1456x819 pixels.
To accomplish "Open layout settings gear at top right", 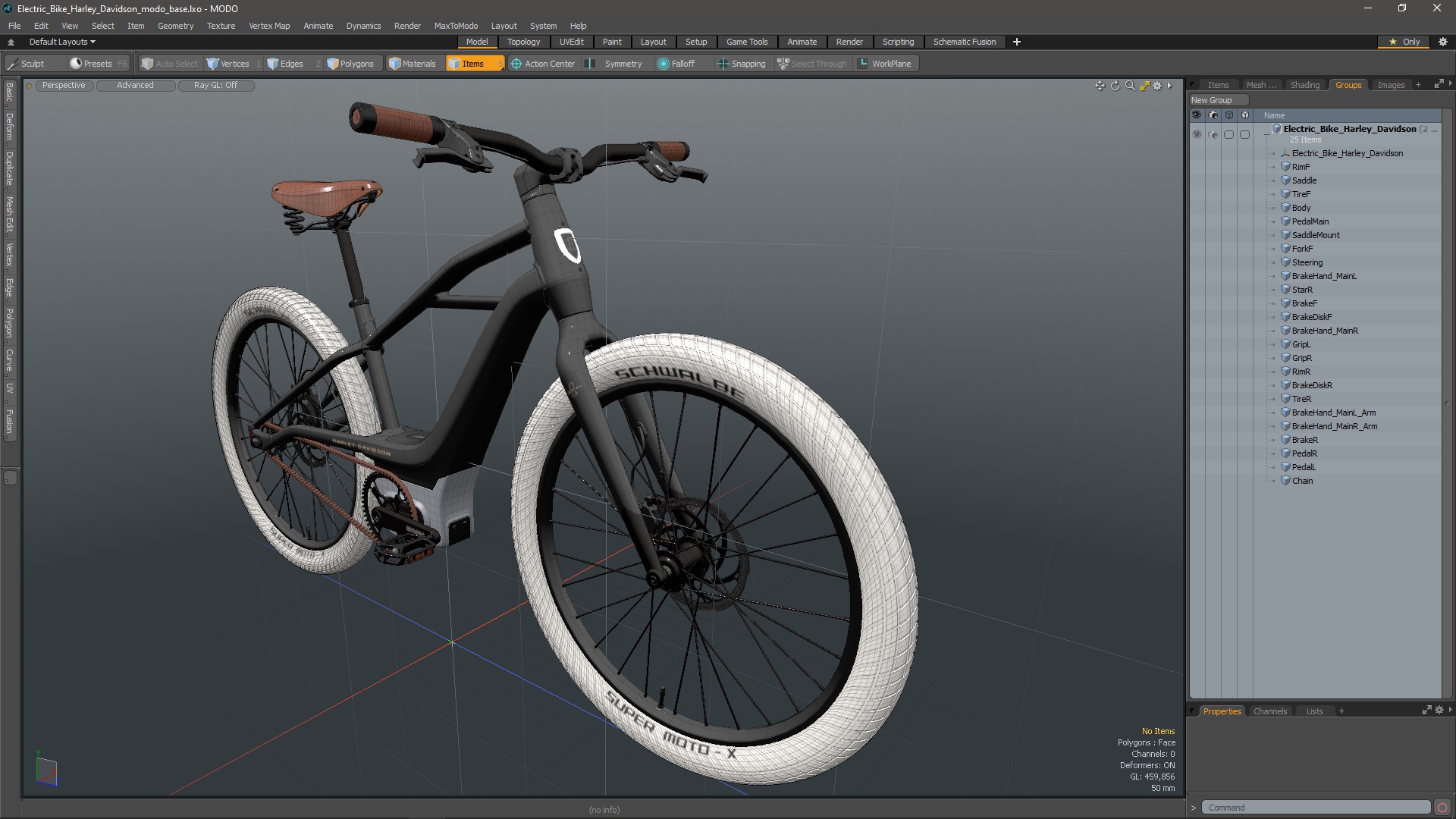I will [x=1443, y=42].
